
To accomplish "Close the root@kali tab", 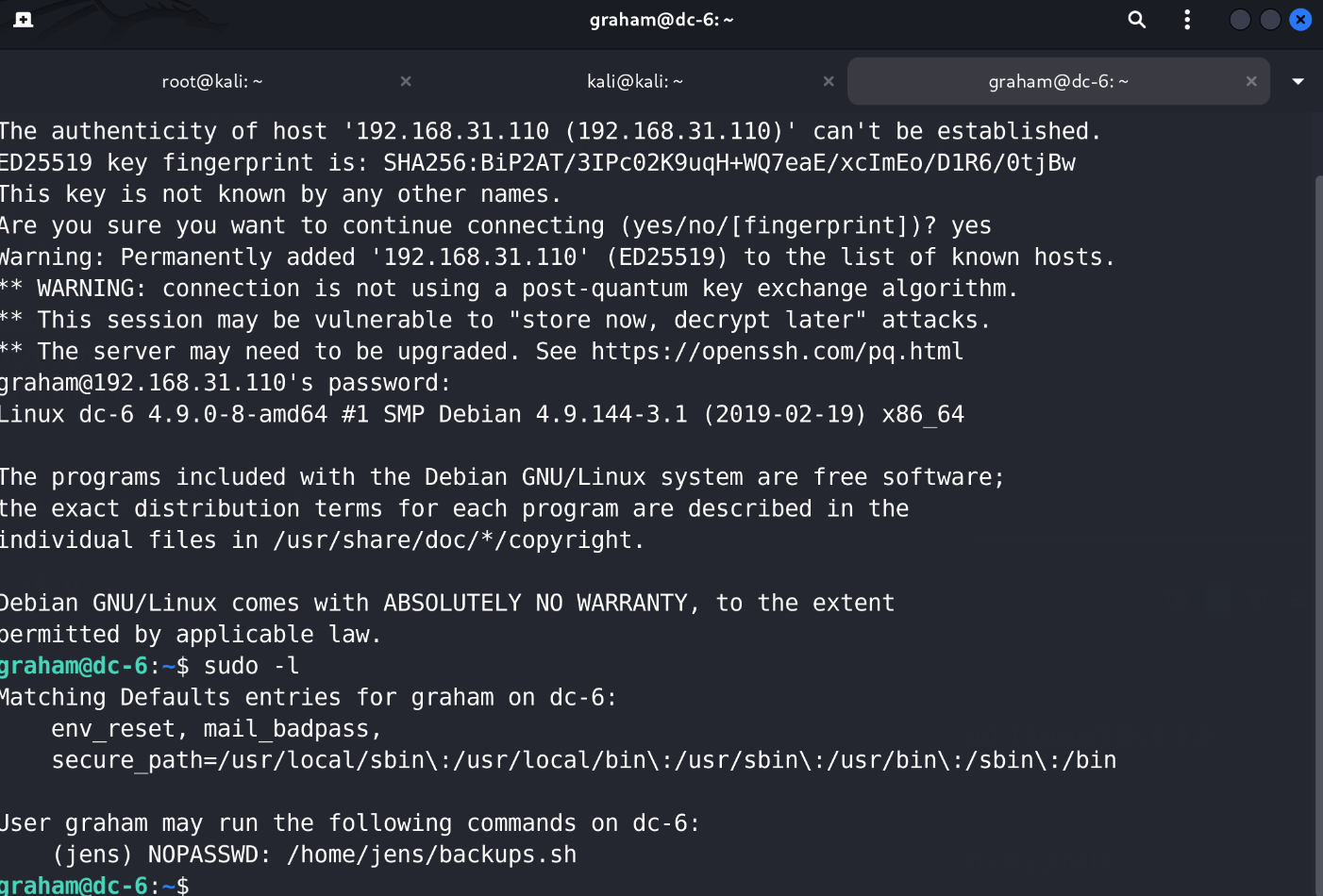I will [x=406, y=81].
